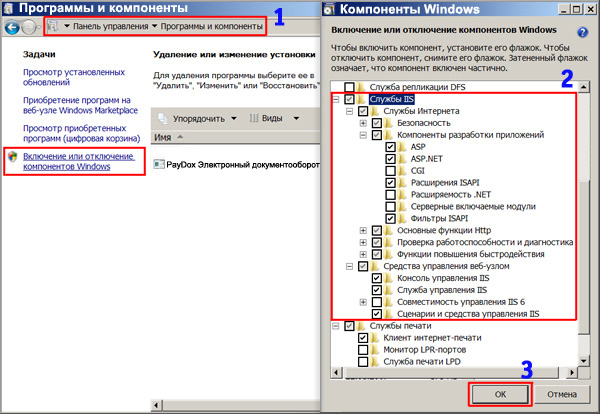
Task: Expand the Безопасность tree node
Action: (x=363, y=123)
